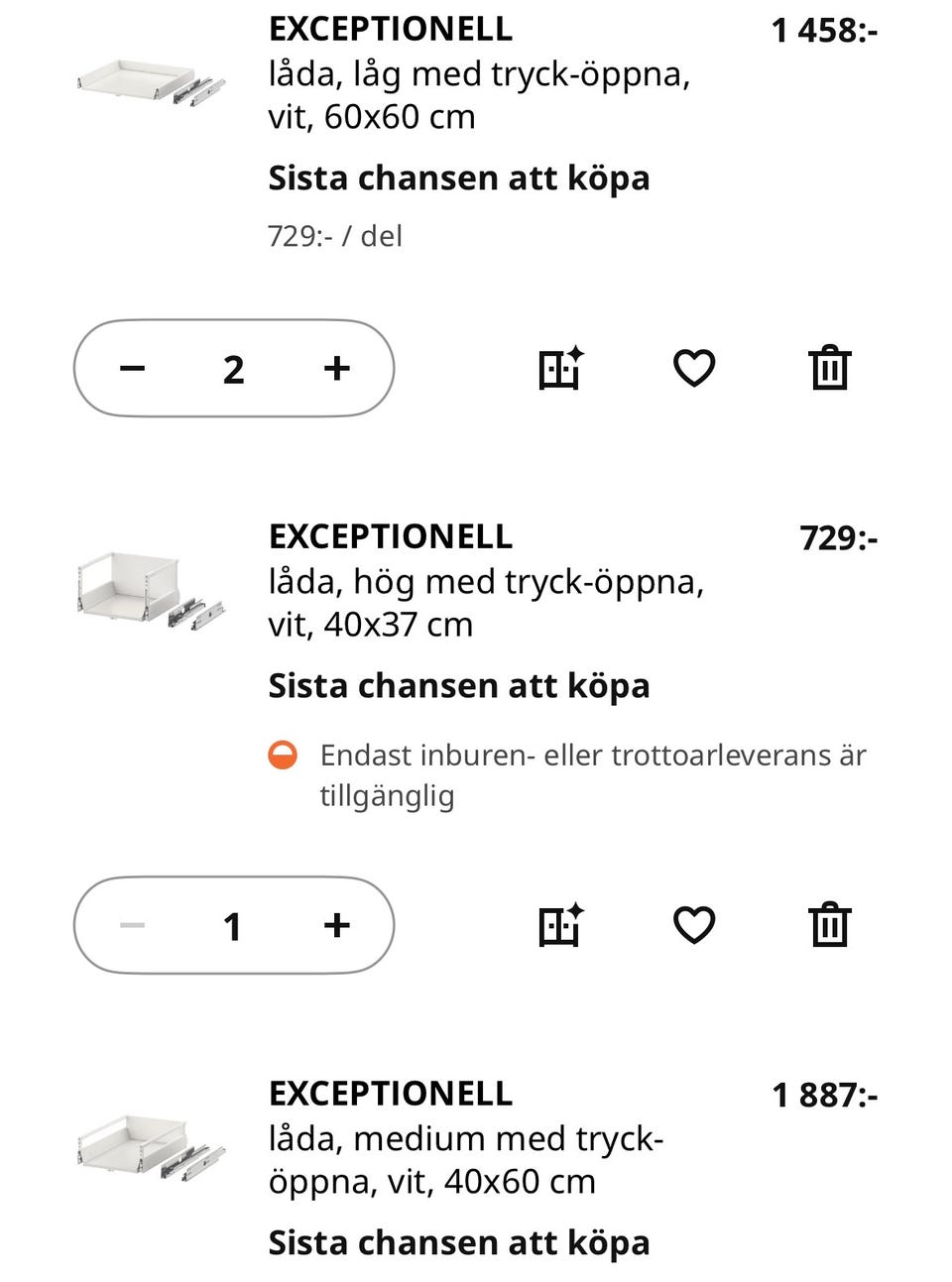Open EXCEPTIONELL medium låda product link
Image resolution: width=952 pixels, height=1282 pixels.
[x=391, y=1094]
